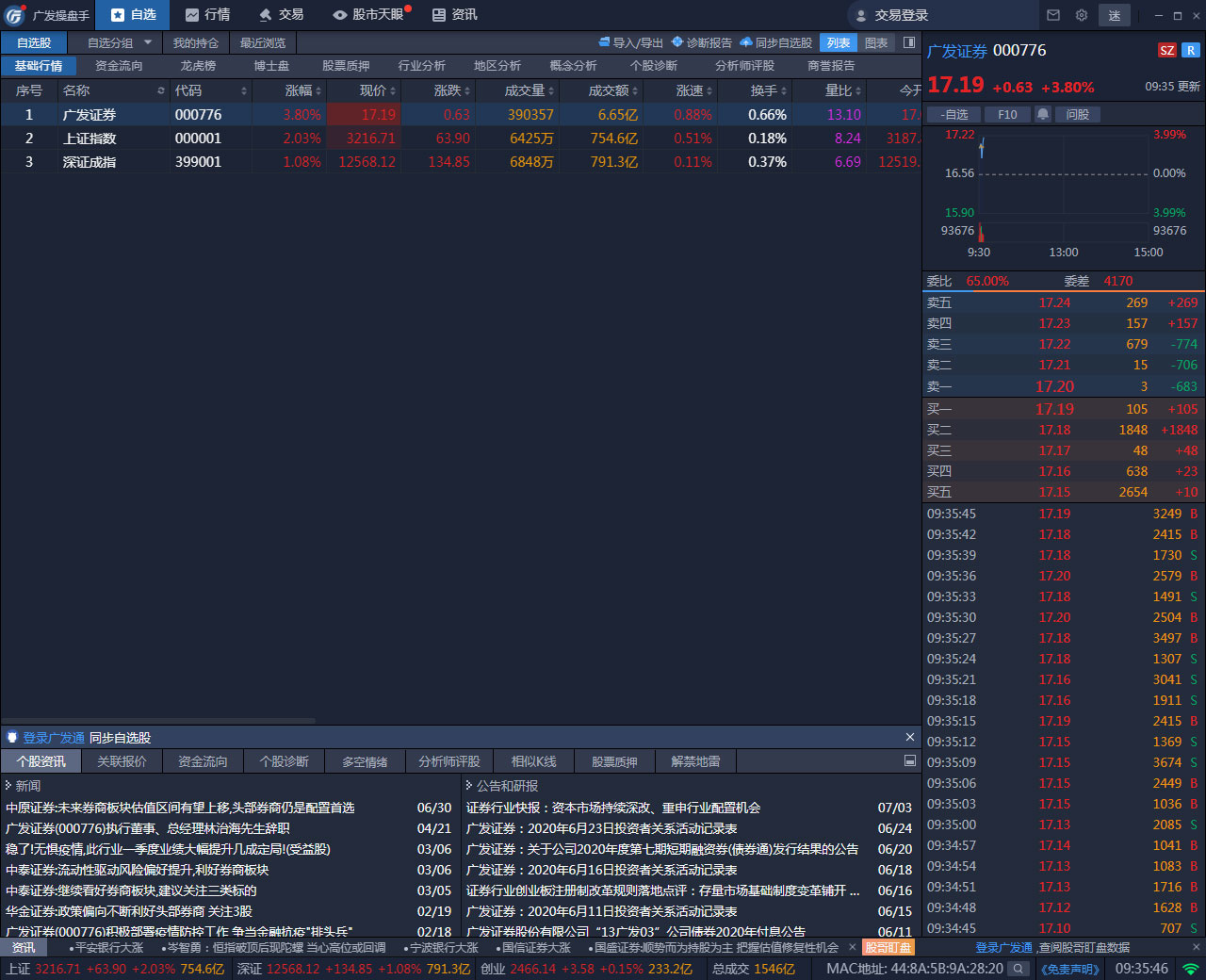Click the -自选 remove button
Viewport: 1206px width, 980px height.
tap(953, 114)
